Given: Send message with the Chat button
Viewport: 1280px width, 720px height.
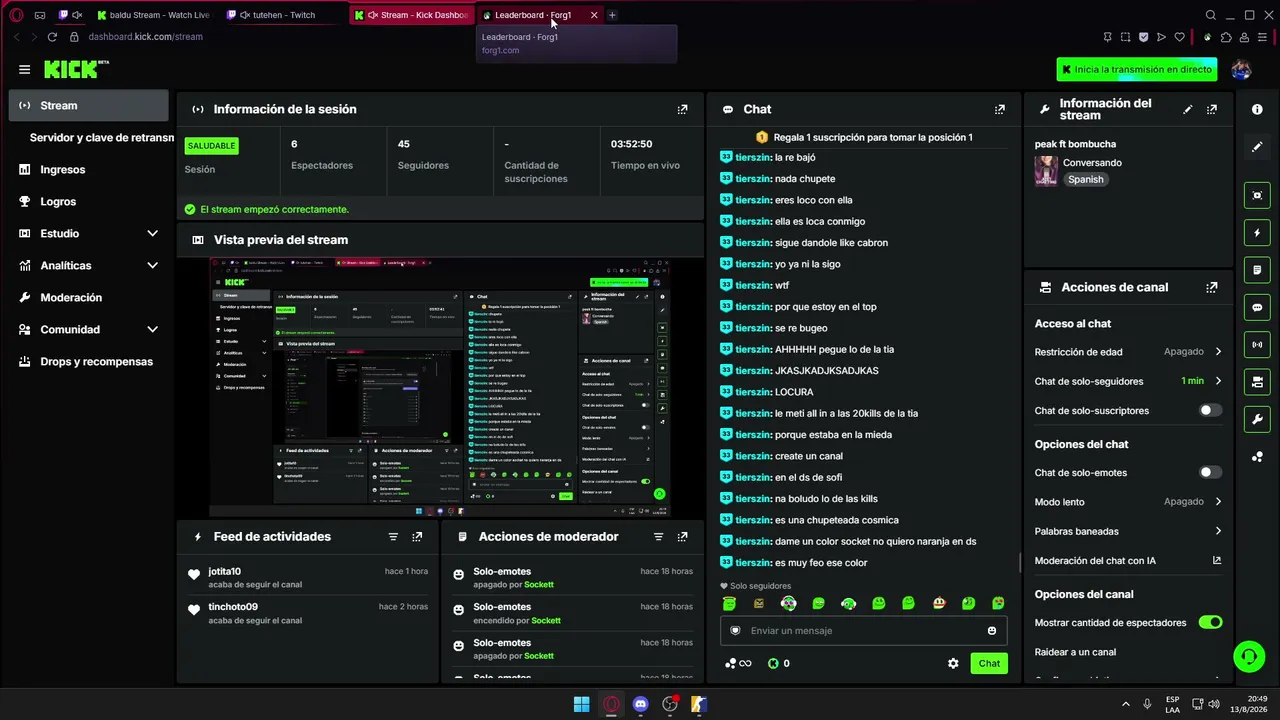Looking at the screenshot, I should click(x=989, y=663).
